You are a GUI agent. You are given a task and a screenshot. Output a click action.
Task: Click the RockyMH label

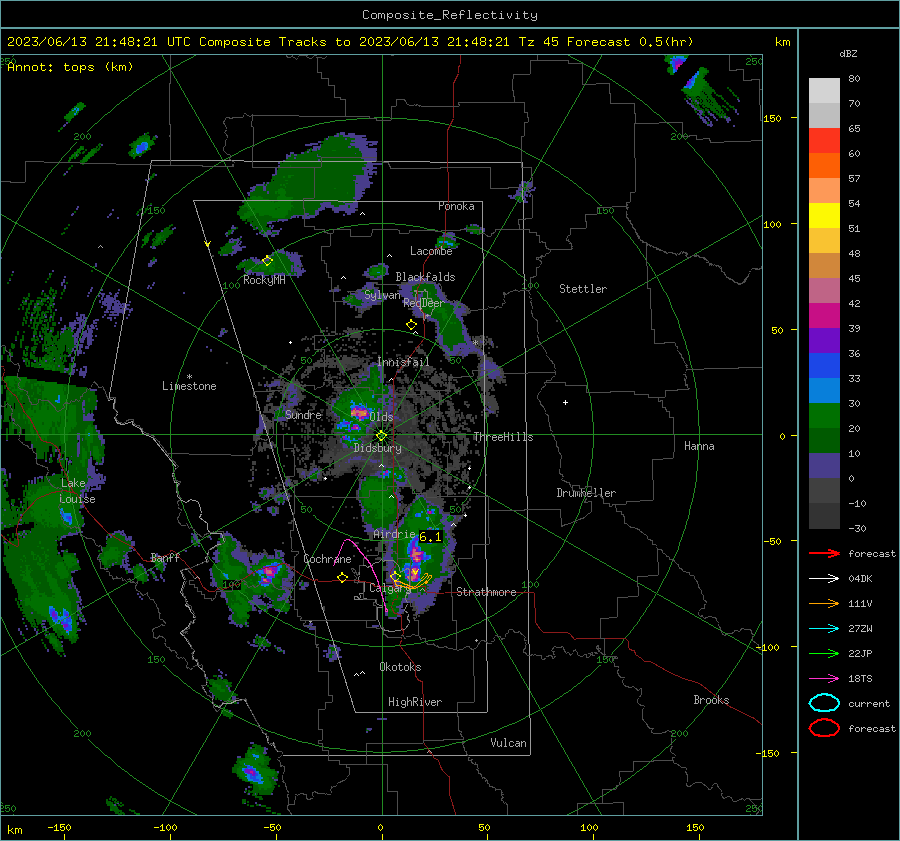click(264, 280)
